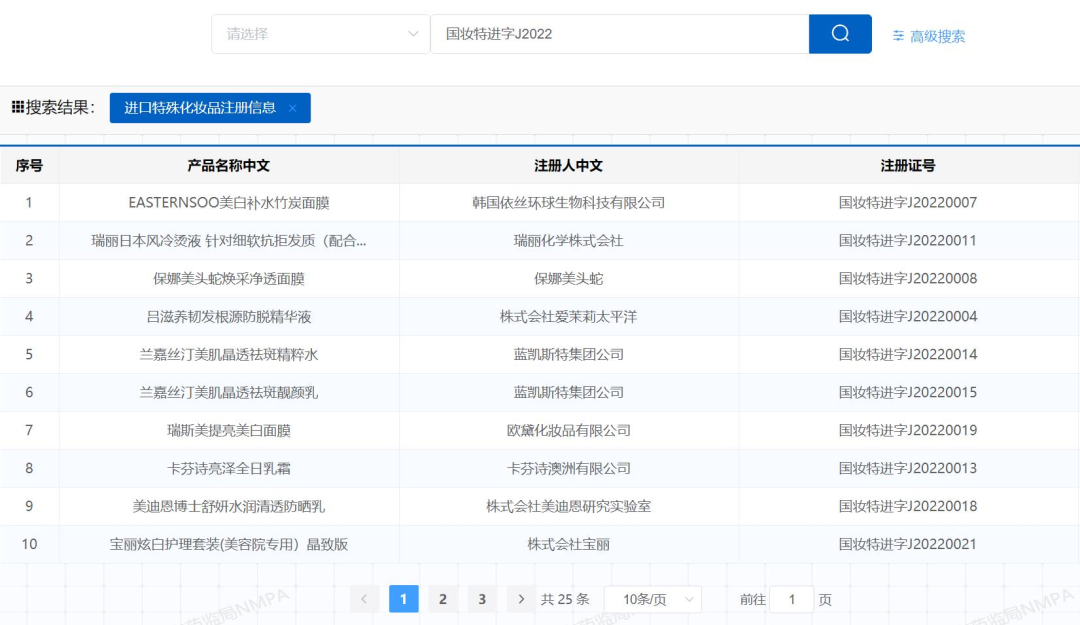Click registrant 保娜美头蛇

(x=568, y=278)
